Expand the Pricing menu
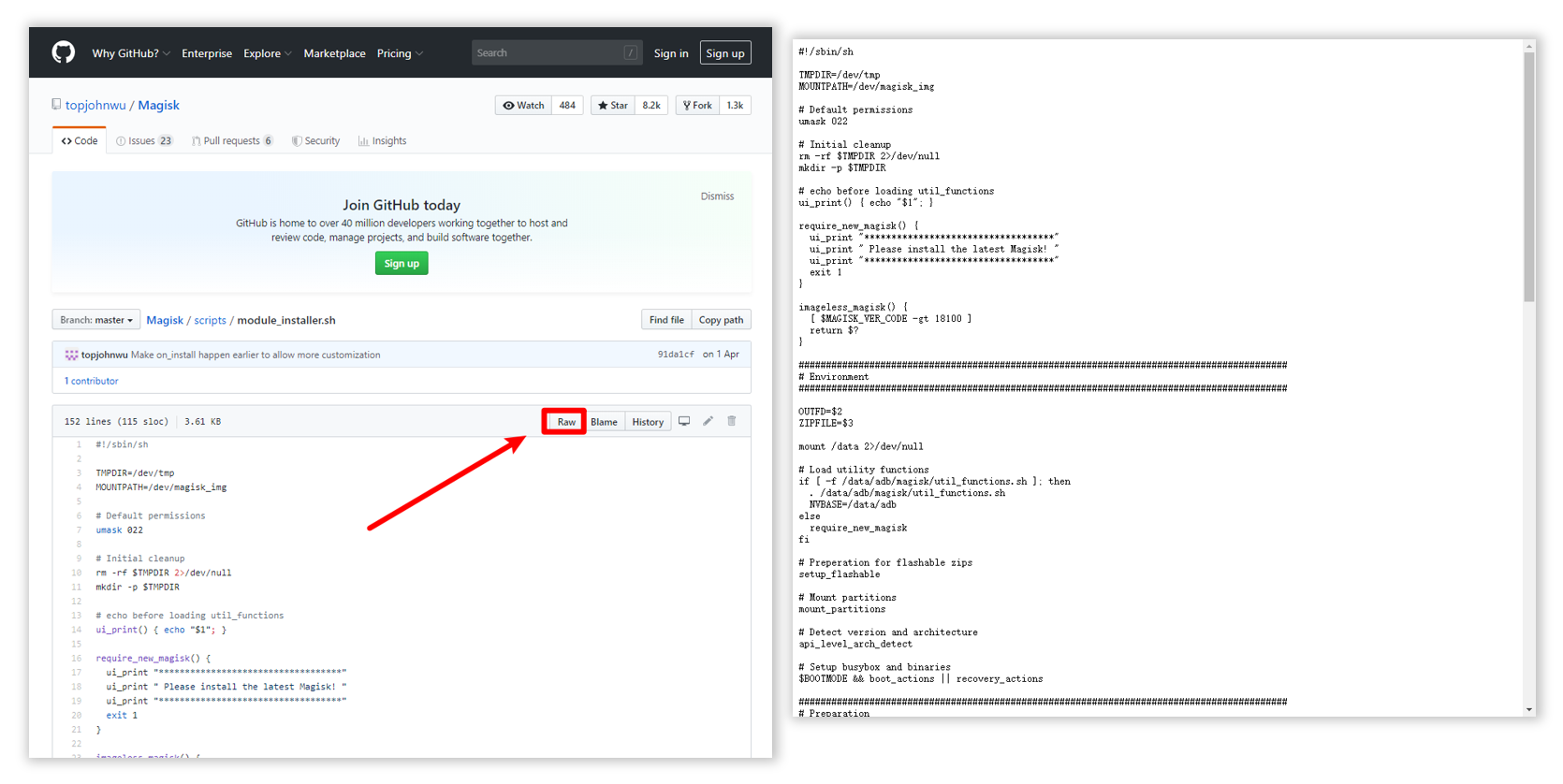1563x784 pixels. pyautogui.click(x=400, y=53)
